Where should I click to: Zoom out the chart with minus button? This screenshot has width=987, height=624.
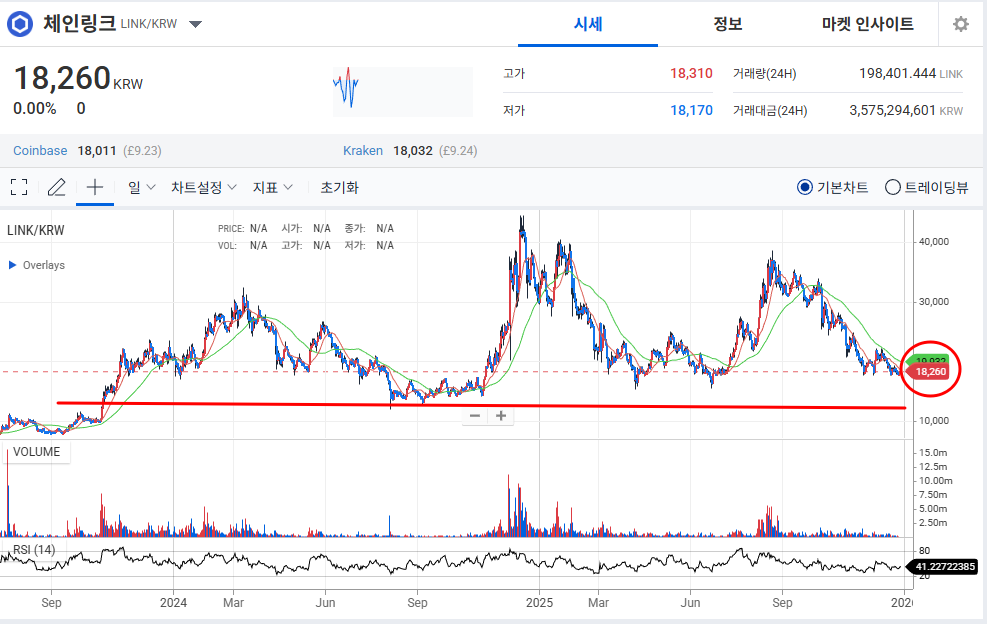(475, 416)
